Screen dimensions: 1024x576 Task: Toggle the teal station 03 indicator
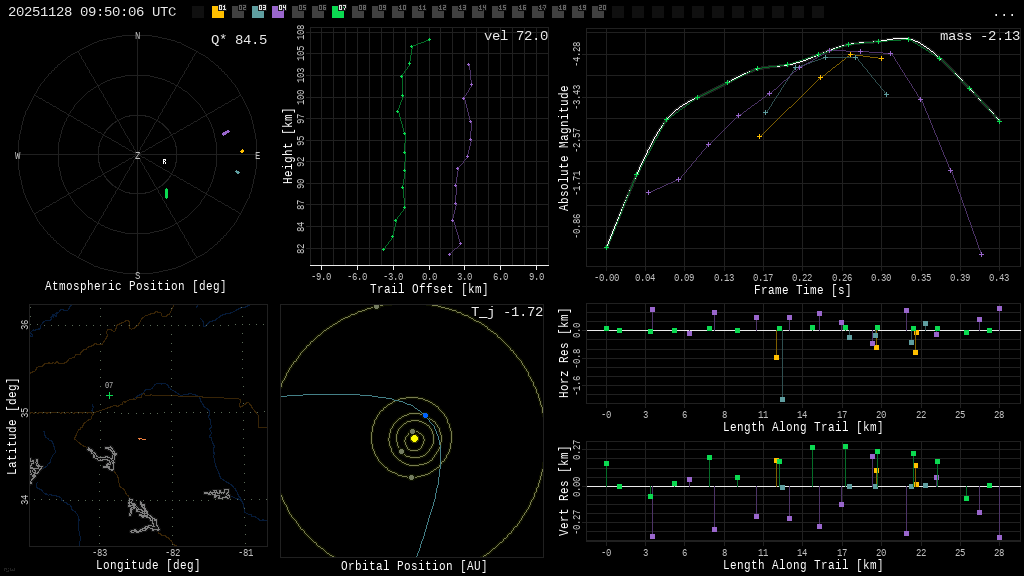(258, 12)
